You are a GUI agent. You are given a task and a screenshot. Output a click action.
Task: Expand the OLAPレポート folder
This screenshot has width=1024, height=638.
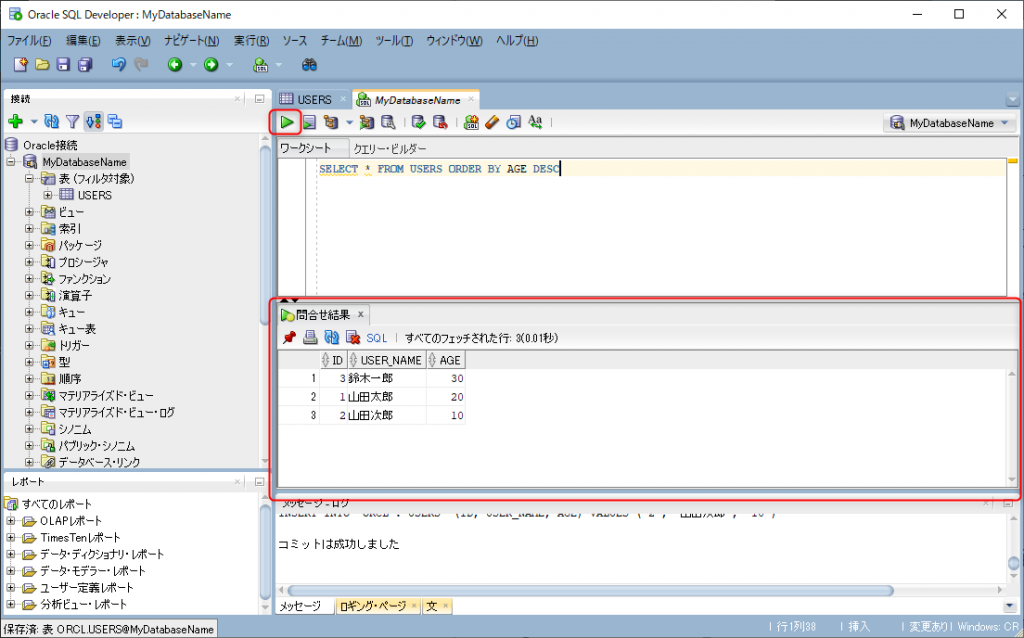(10, 520)
